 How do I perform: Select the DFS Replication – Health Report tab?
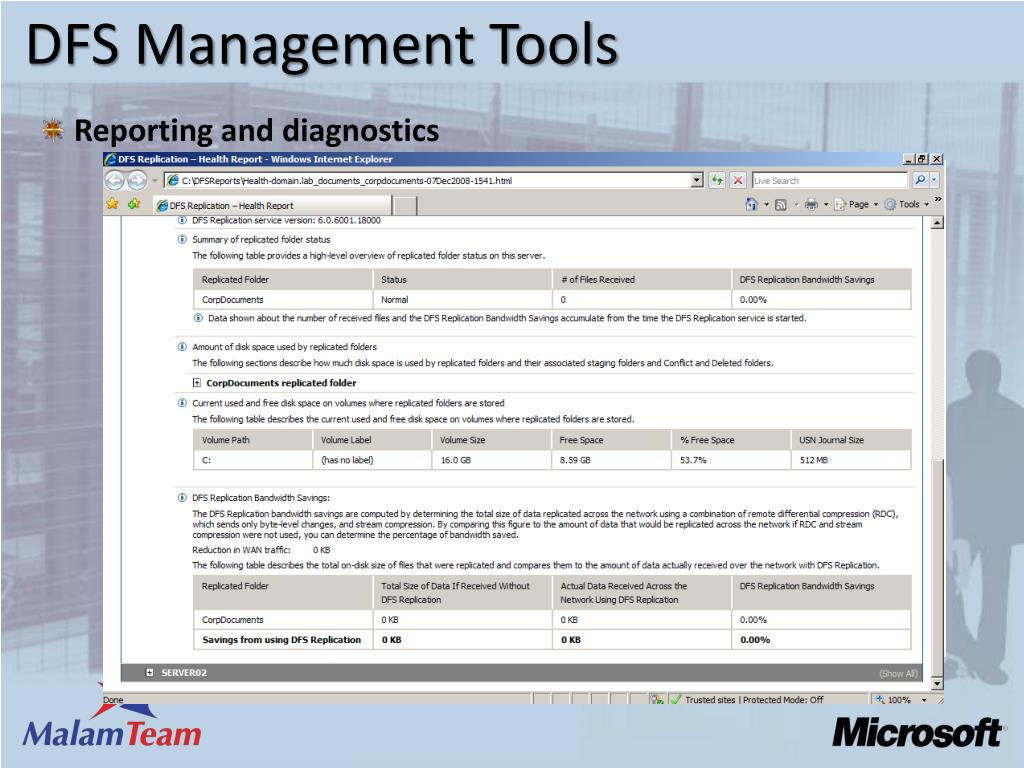[272, 205]
